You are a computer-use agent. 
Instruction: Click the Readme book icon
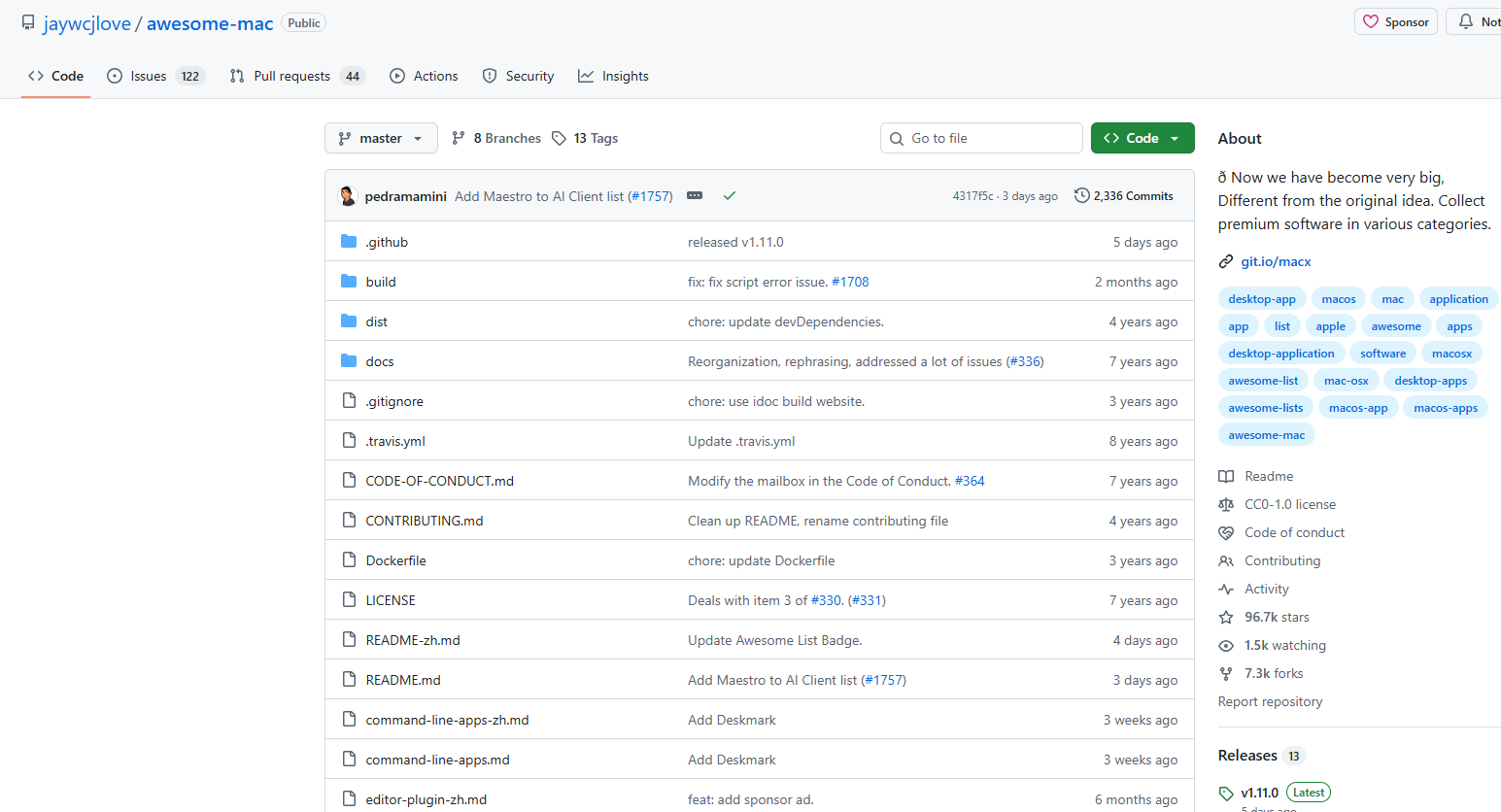(1226, 476)
